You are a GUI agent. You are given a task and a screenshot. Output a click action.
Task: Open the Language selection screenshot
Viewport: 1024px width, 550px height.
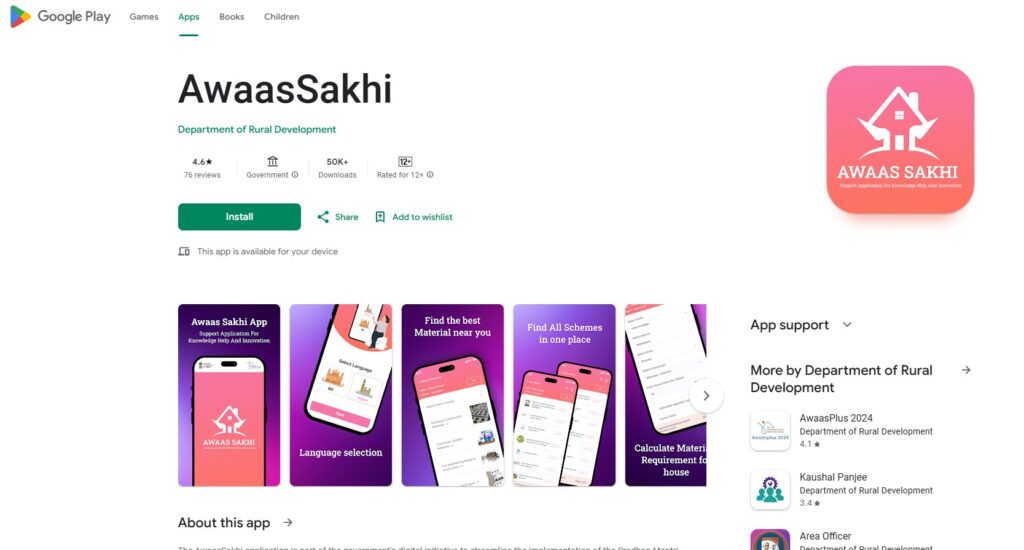coord(341,395)
